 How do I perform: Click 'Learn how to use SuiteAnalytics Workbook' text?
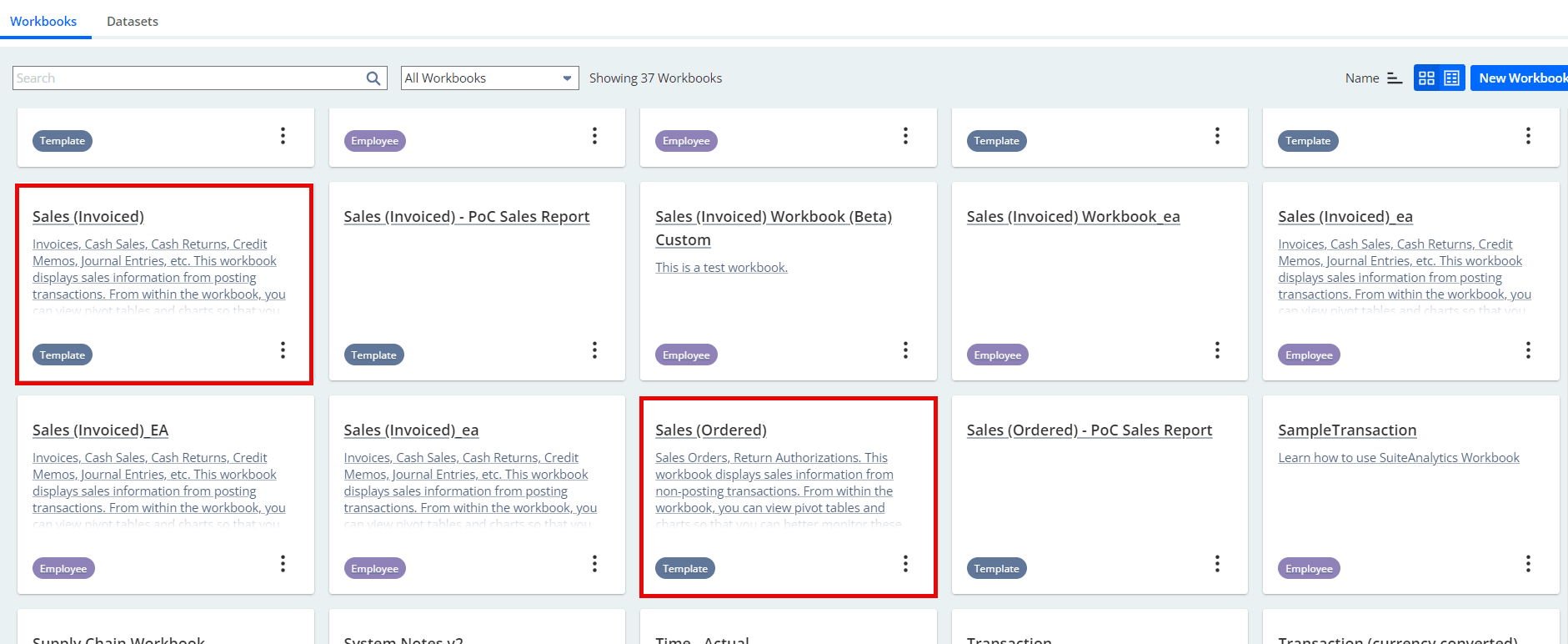(1399, 458)
